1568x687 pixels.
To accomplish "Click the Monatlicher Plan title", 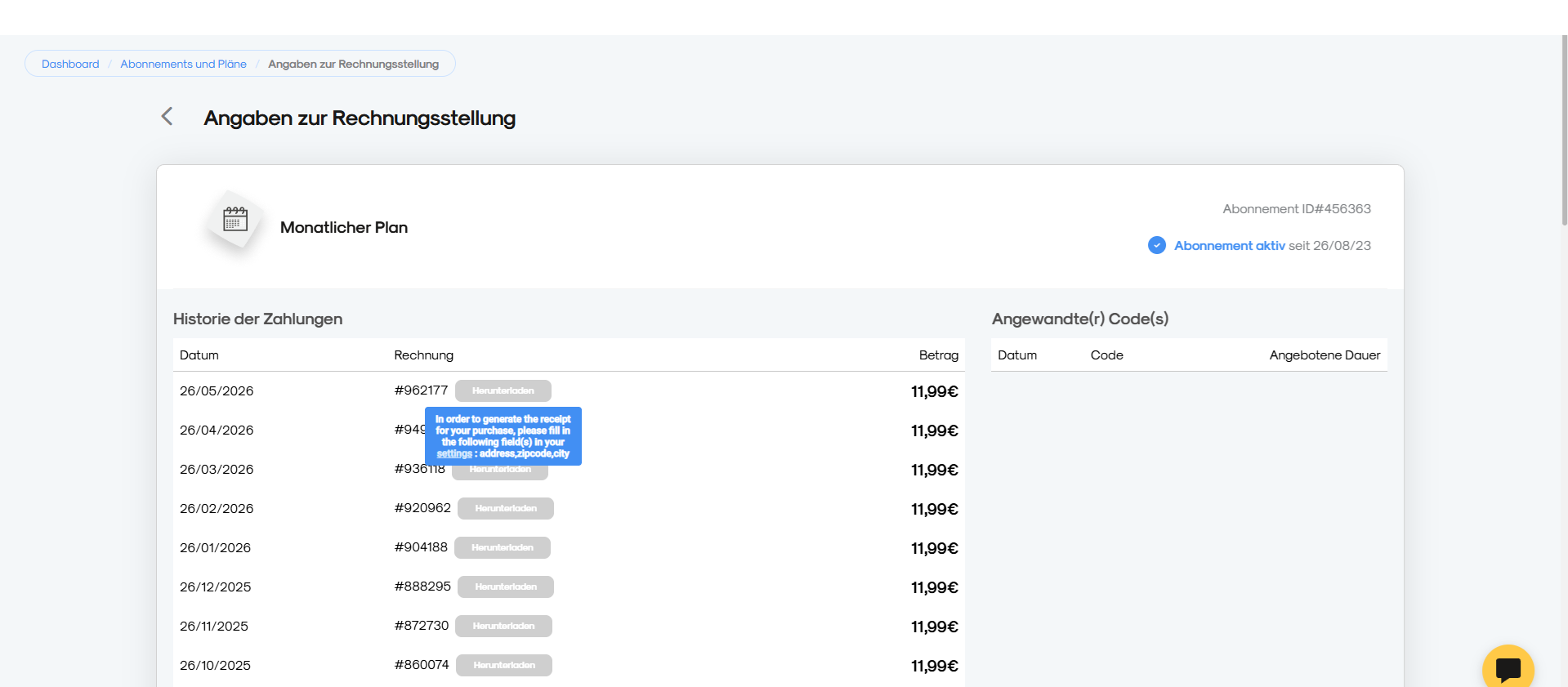I will pyautogui.click(x=344, y=228).
